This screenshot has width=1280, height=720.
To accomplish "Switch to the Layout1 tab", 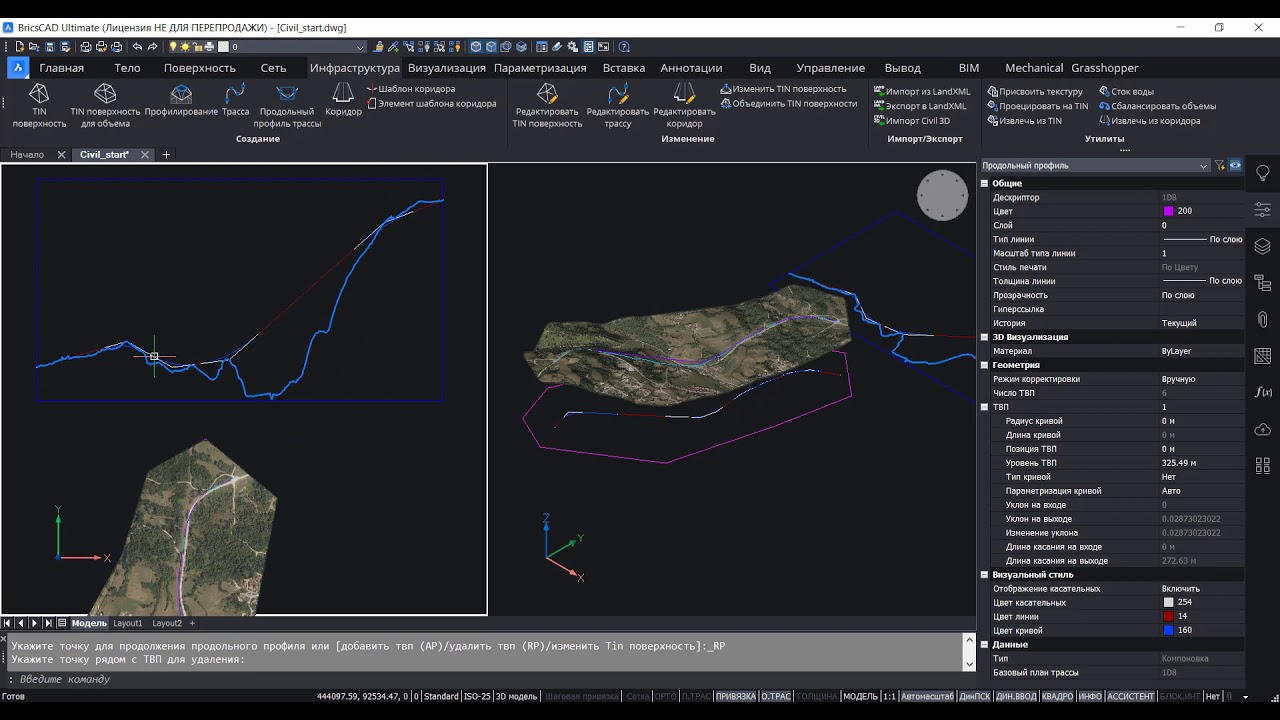I will (127, 623).
